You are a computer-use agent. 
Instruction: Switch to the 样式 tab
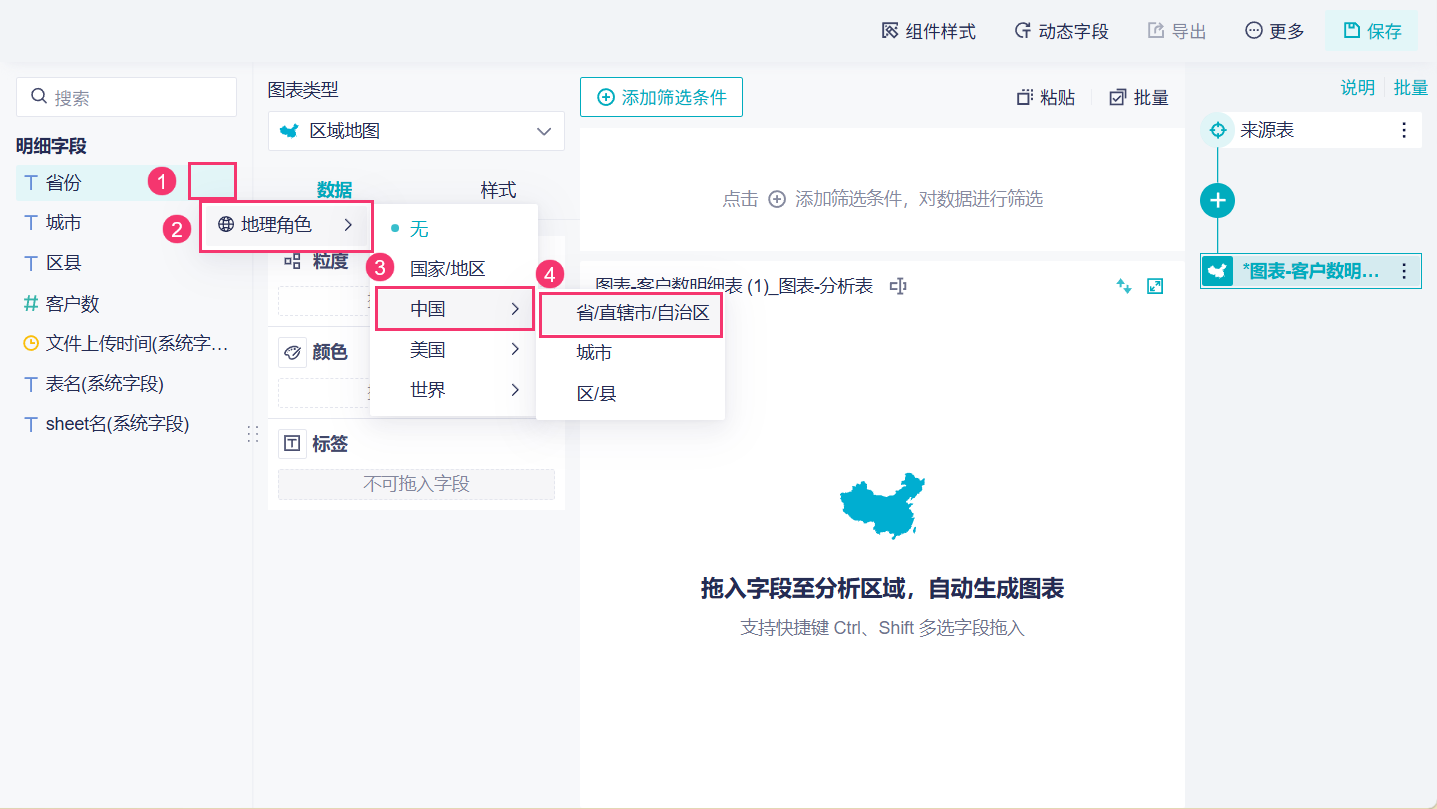tap(498, 190)
